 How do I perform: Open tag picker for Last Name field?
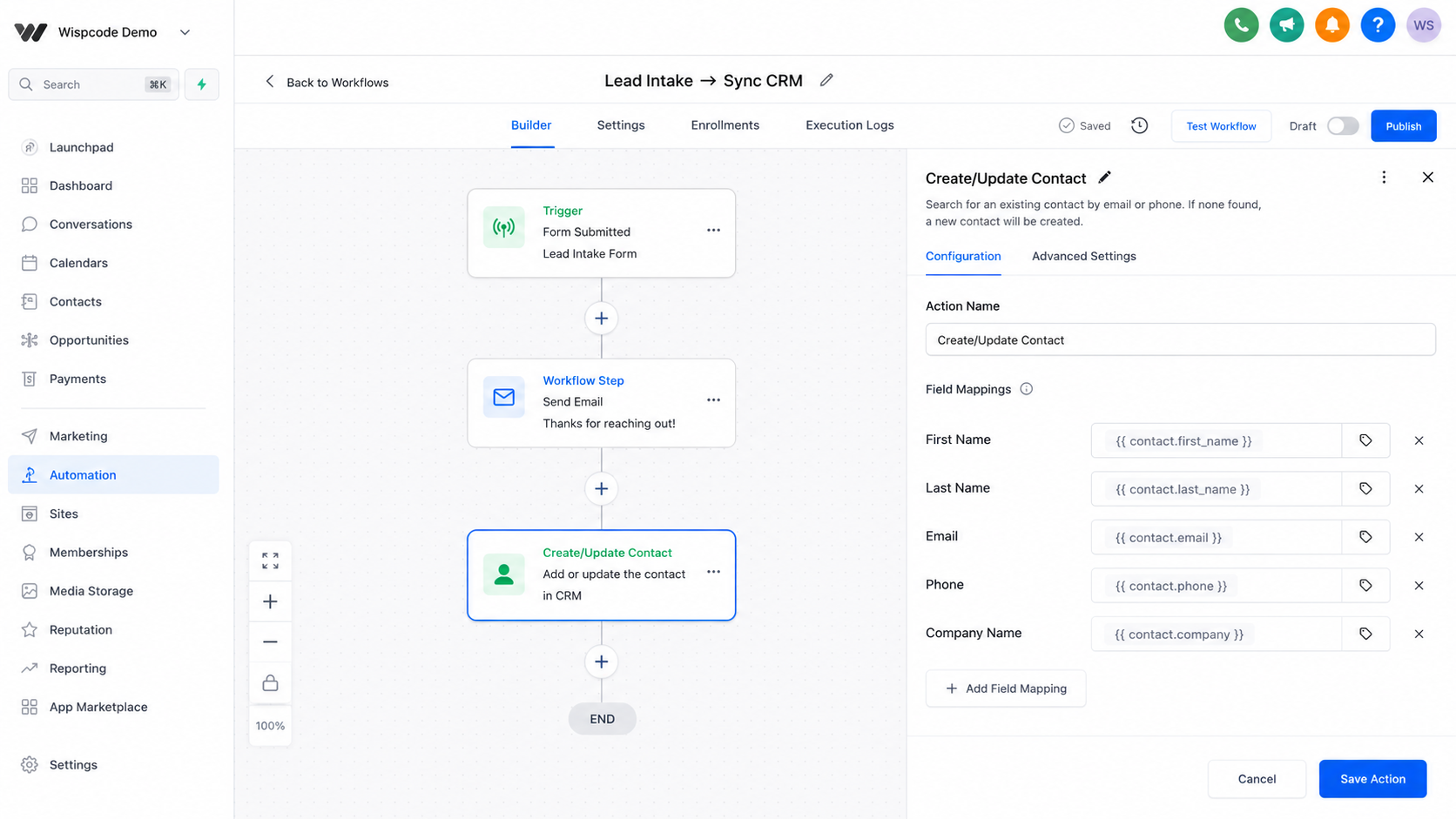pos(1365,489)
